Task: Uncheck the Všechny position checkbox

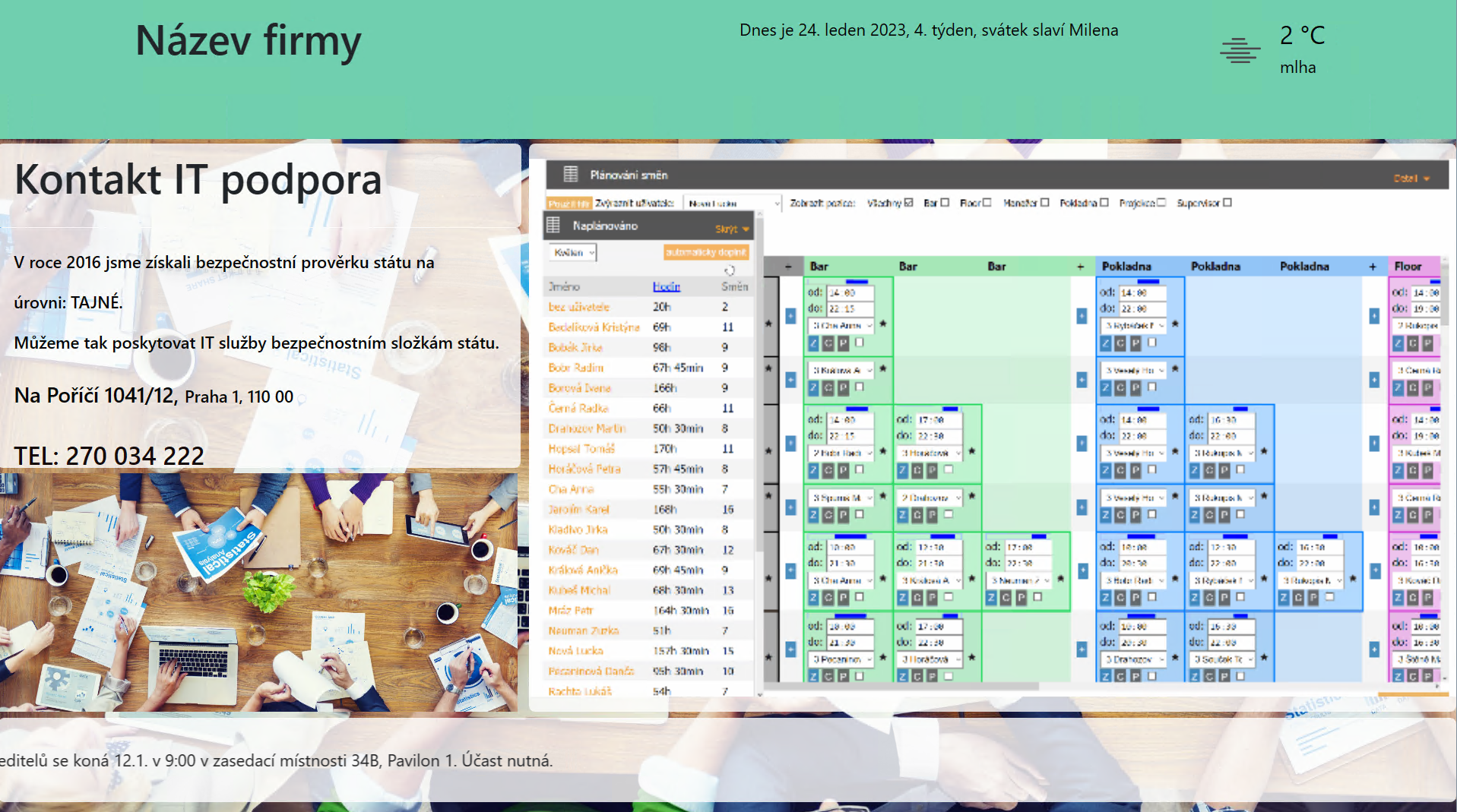Action: 908,203
